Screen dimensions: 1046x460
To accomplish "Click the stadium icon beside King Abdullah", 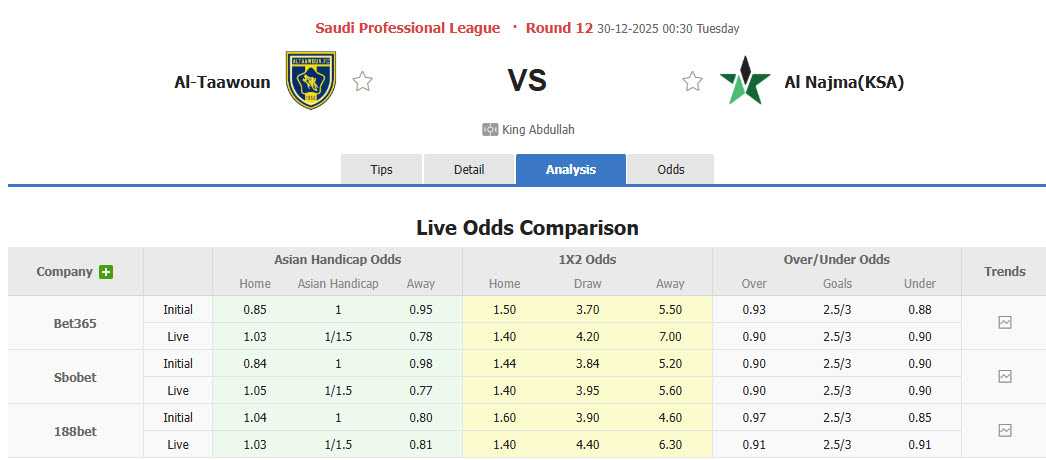I will pyautogui.click(x=490, y=130).
